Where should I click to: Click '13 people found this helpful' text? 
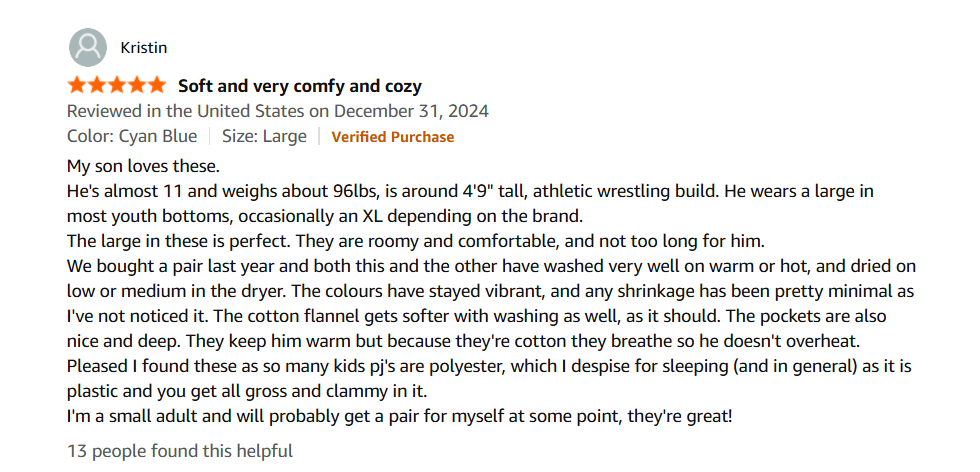point(179,451)
